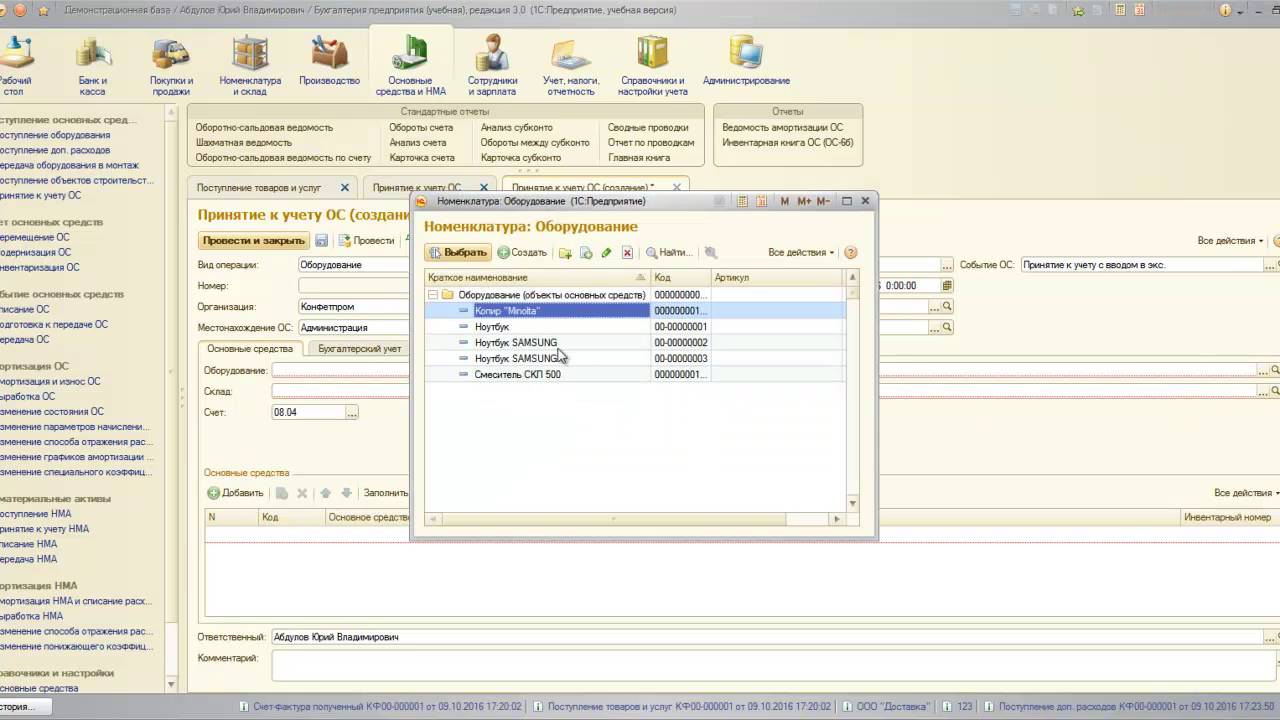Open Учет, налоги, отчетность section
The image size is (1280, 720).
(571, 66)
